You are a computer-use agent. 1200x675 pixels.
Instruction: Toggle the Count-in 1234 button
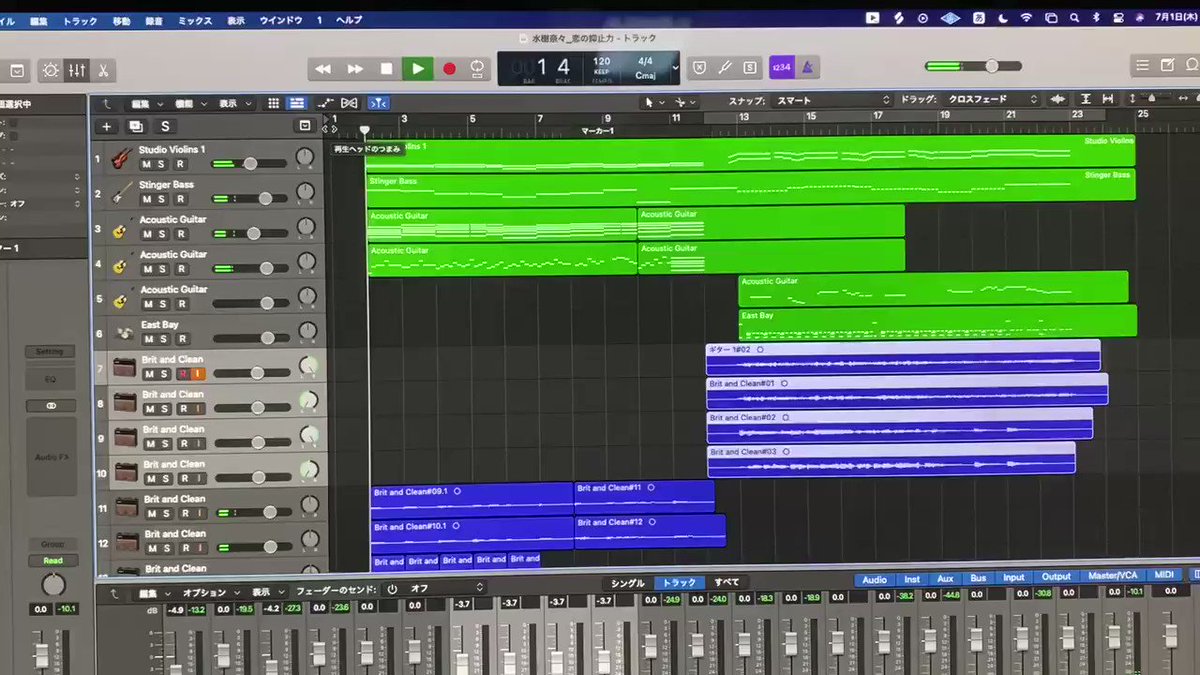(781, 67)
